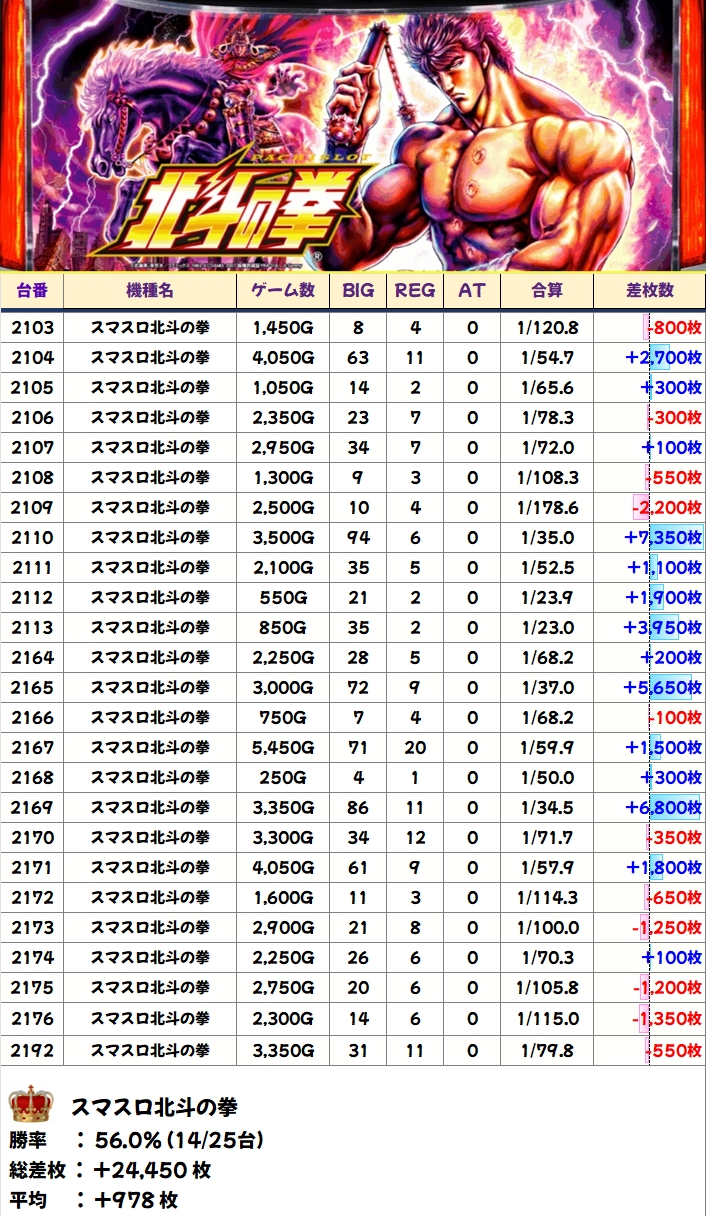Click BIG count 94 in row 2110
Image resolution: width=706 pixels, height=1216 pixels.
[x=357, y=537]
